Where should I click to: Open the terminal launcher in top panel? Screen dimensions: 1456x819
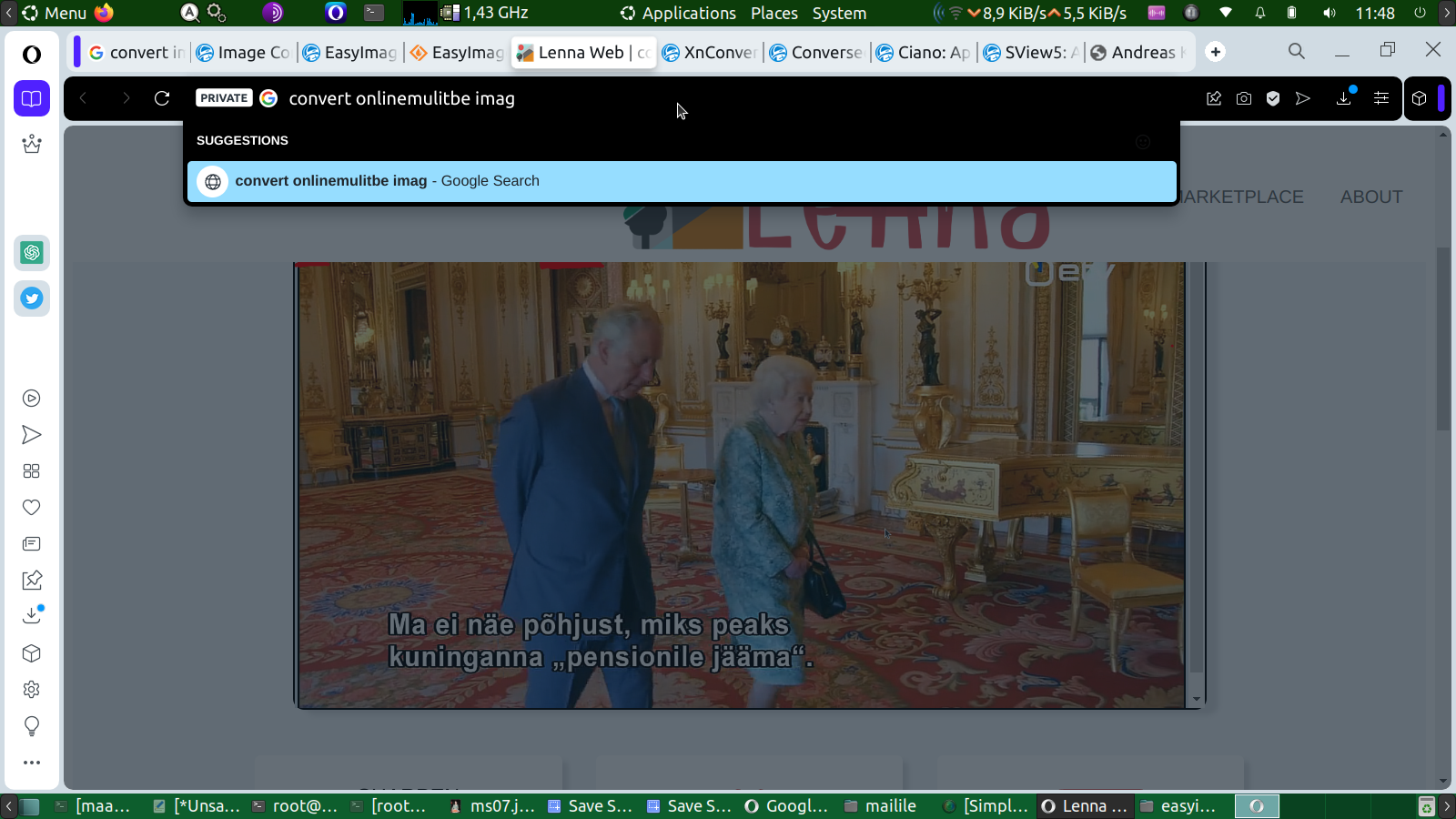[374, 13]
